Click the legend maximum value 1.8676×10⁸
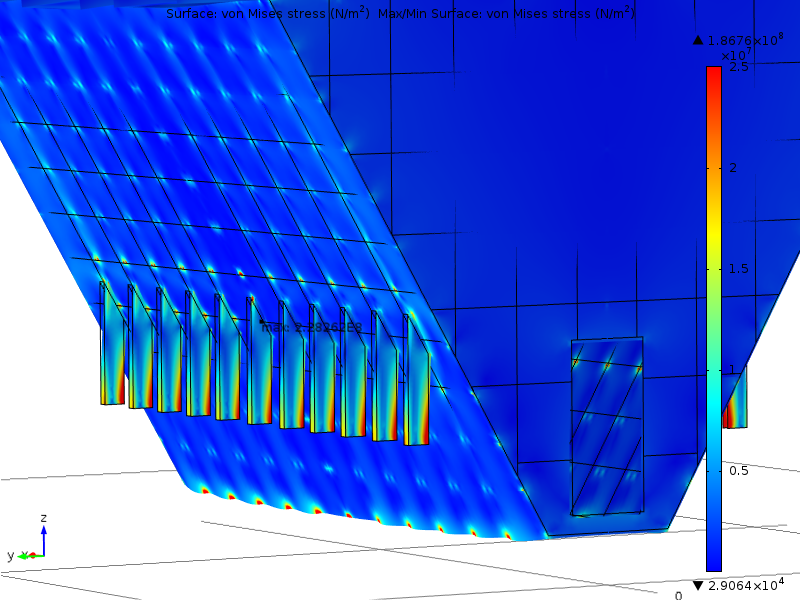The height and width of the screenshot is (600, 800). click(745, 40)
